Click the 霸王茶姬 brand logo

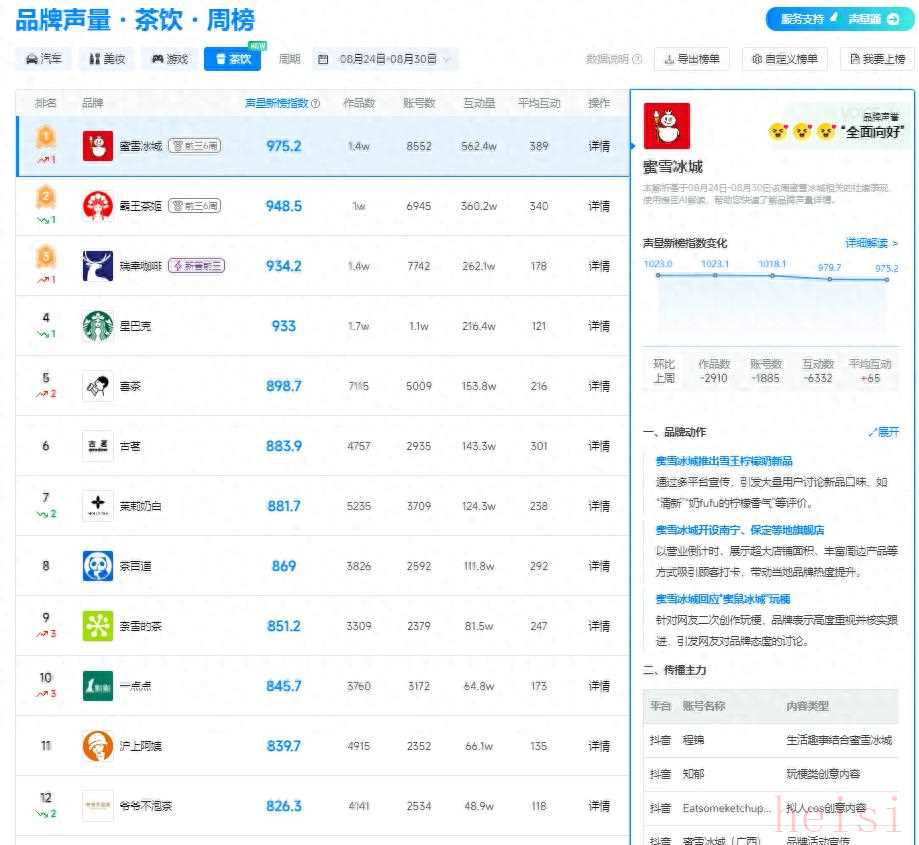(x=98, y=206)
